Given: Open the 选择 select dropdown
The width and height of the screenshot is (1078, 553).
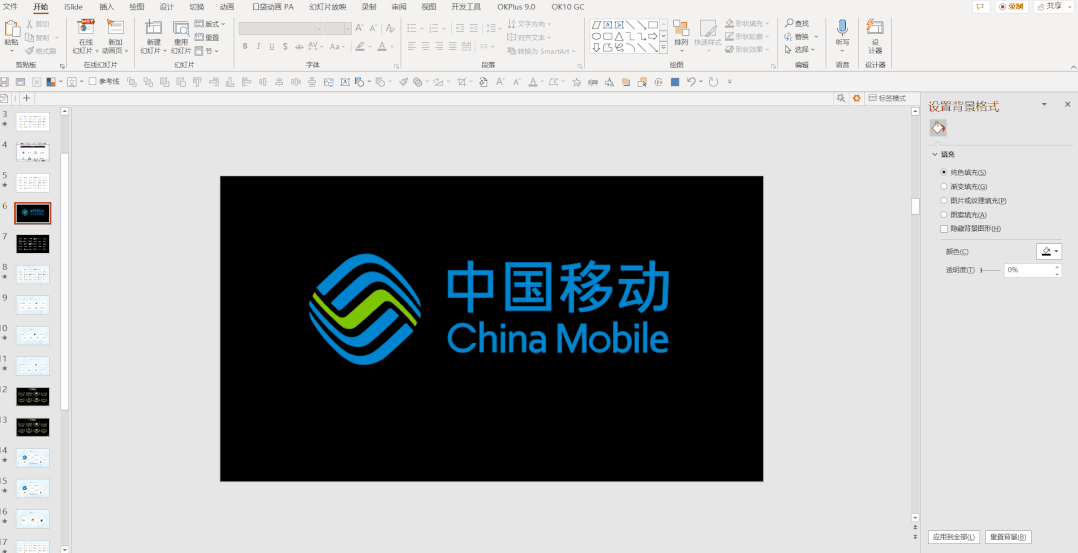Looking at the screenshot, I should point(801,50).
